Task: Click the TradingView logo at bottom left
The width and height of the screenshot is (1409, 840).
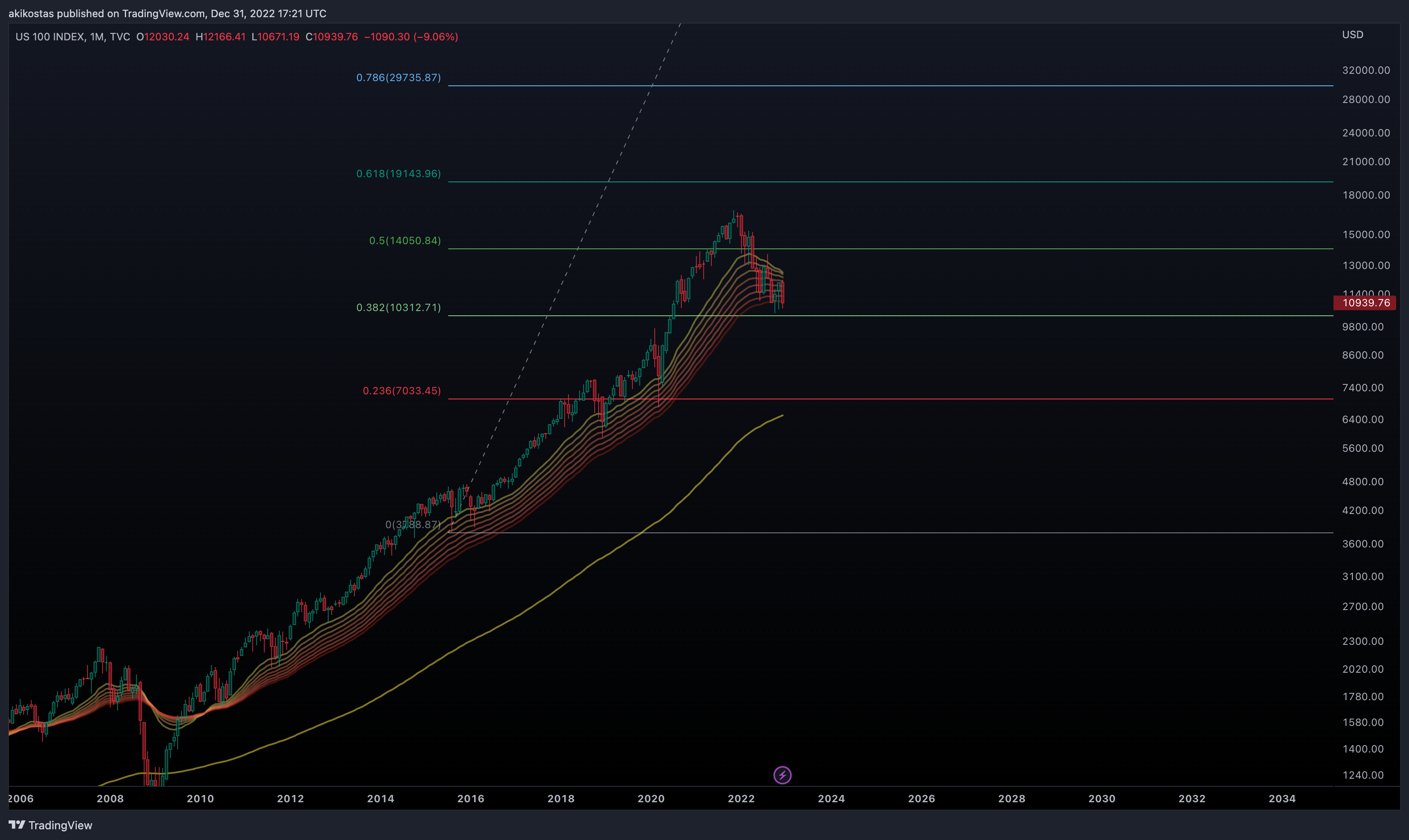Action: (x=50, y=825)
